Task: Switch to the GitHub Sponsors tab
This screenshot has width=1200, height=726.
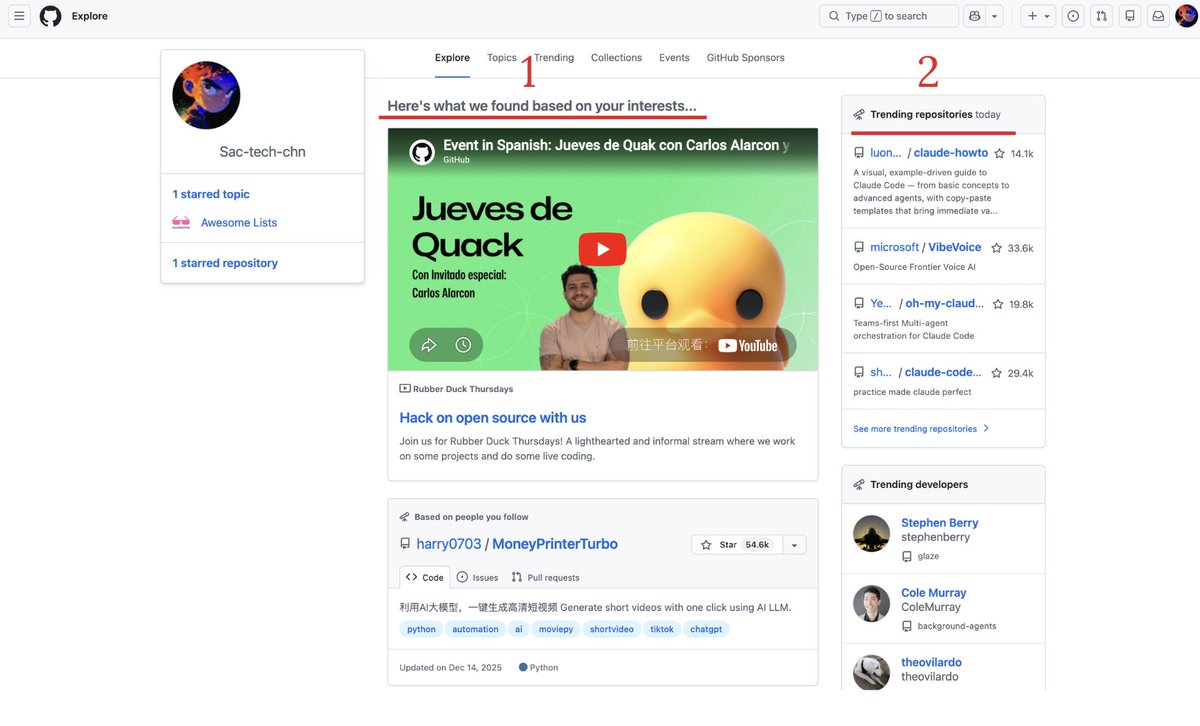Action: point(745,58)
